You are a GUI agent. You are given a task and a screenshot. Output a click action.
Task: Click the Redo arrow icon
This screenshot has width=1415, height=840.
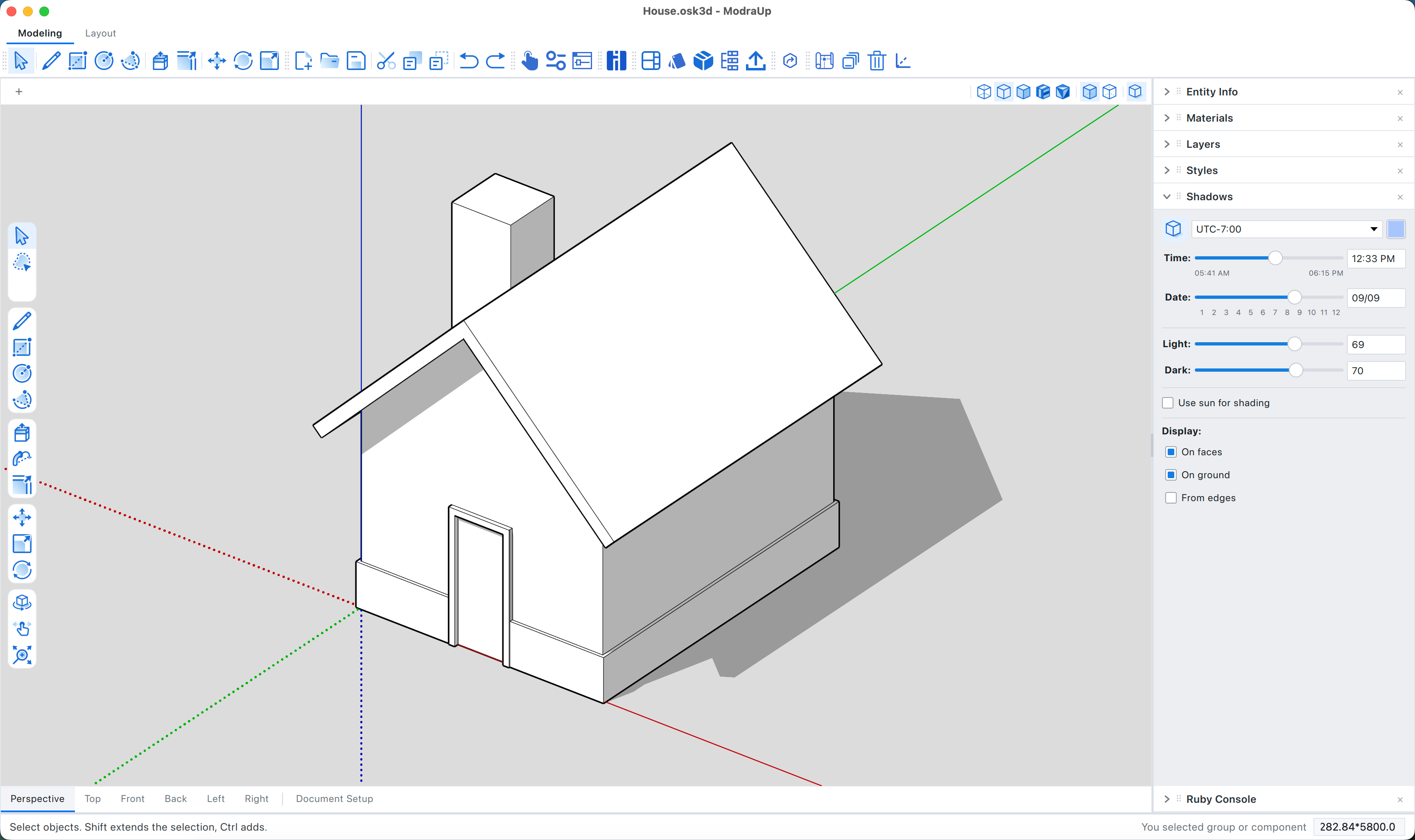tap(495, 61)
